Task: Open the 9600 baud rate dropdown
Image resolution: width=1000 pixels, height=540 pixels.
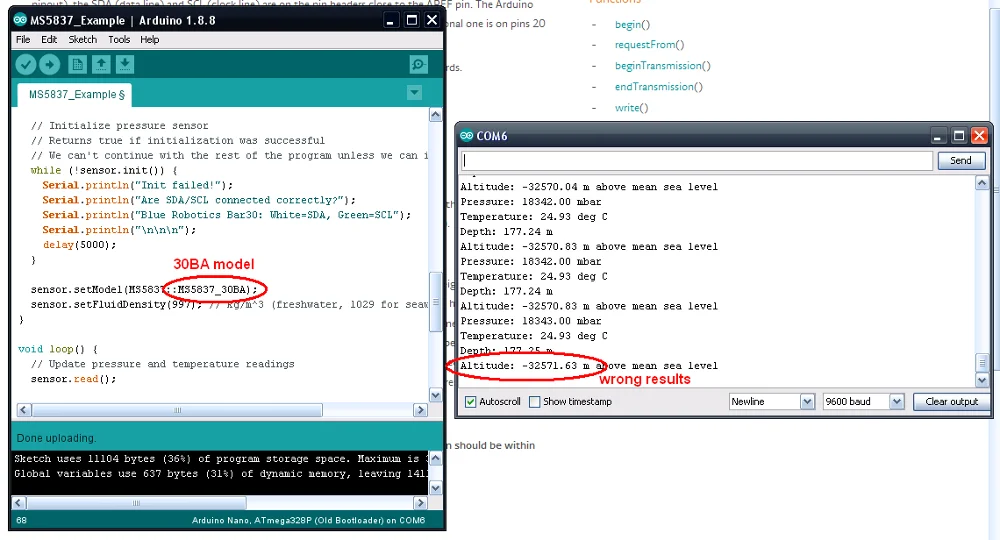Action: [864, 402]
